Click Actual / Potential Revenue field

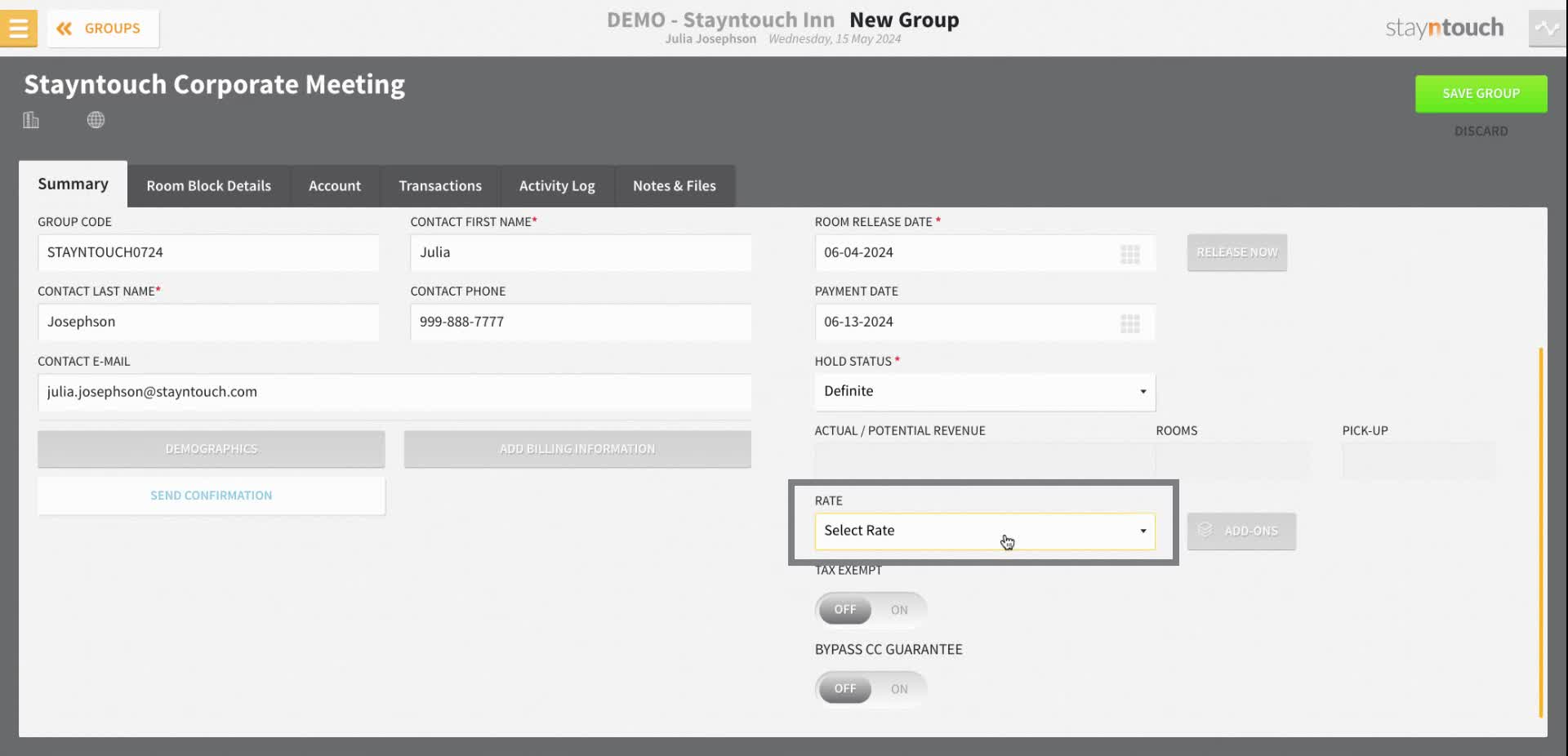coord(985,460)
